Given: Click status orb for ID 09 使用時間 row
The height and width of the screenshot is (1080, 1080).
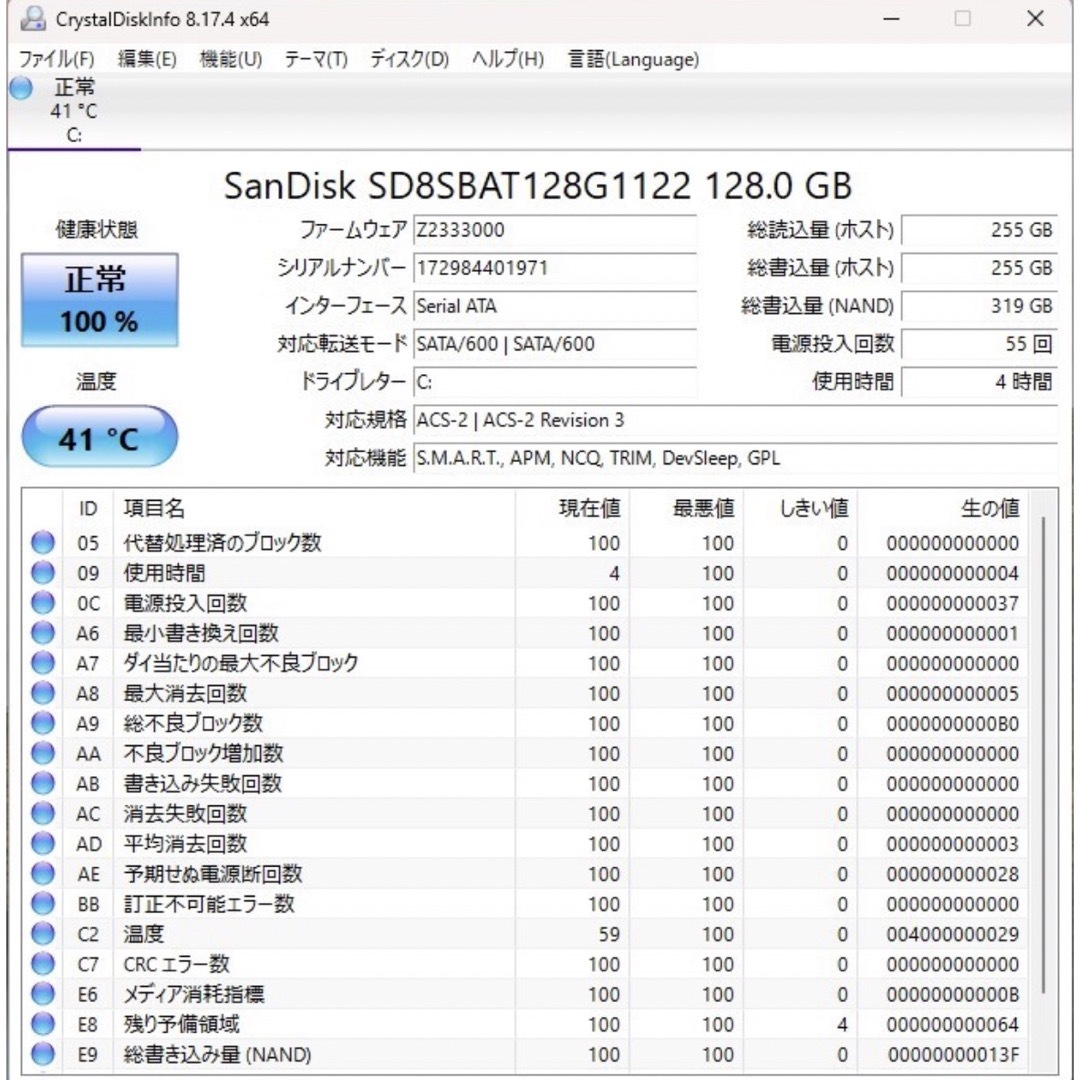Looking at the screenshot, I should pos(43,573).
